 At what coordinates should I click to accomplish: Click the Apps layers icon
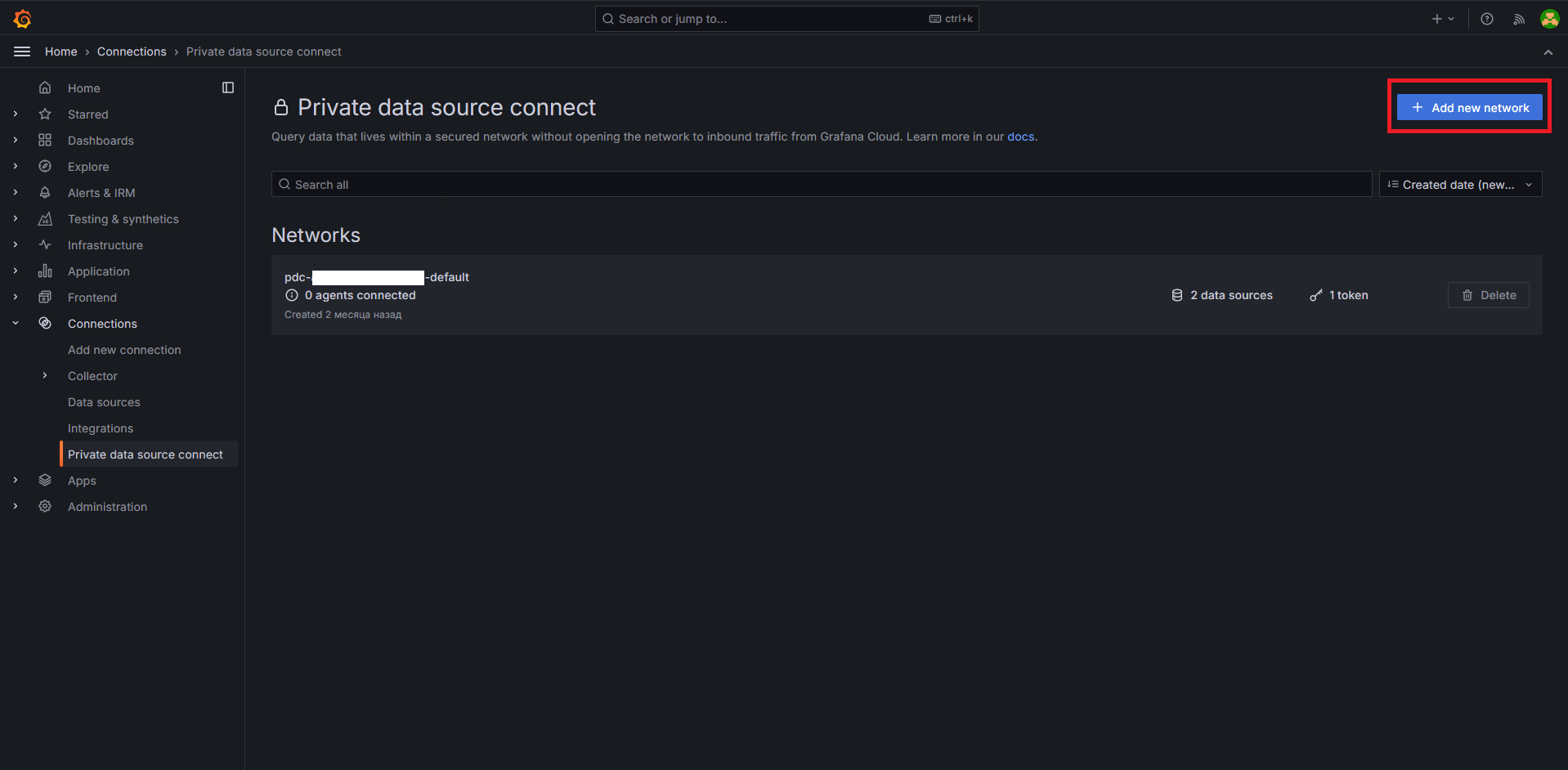coord(45,480)
